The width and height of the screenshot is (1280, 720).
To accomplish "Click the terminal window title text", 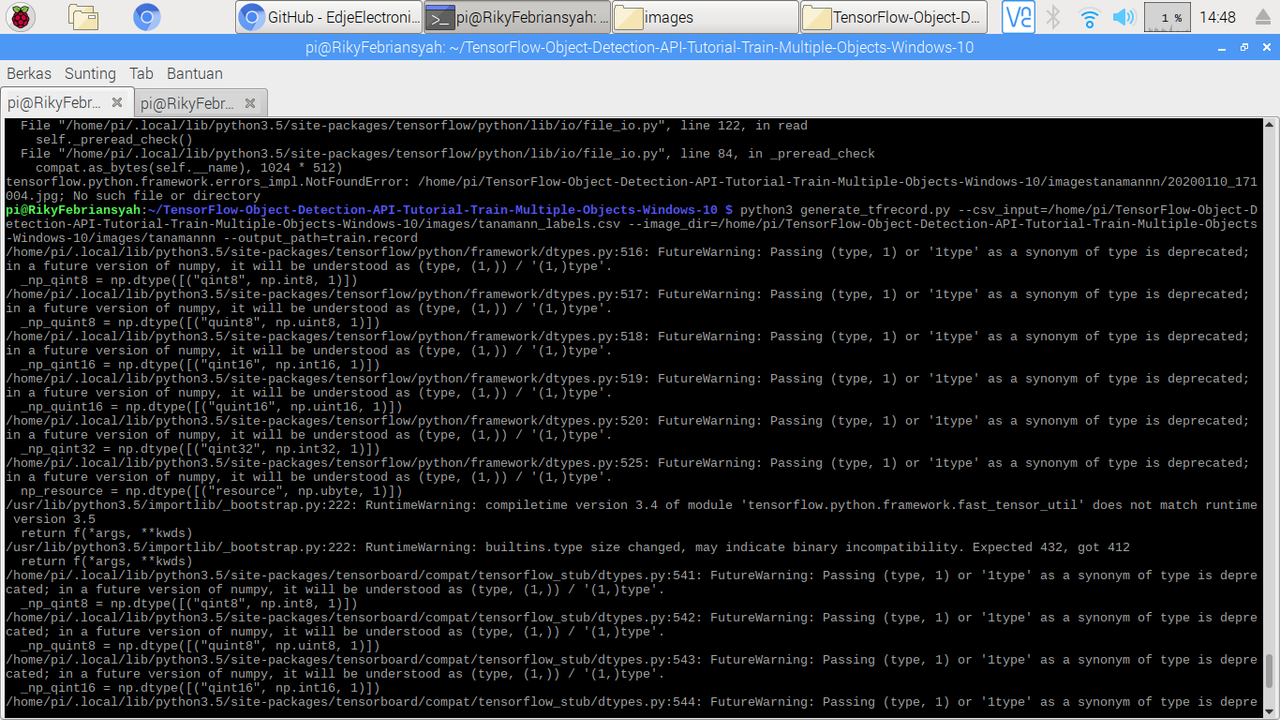I will click(x=640, y=47).
